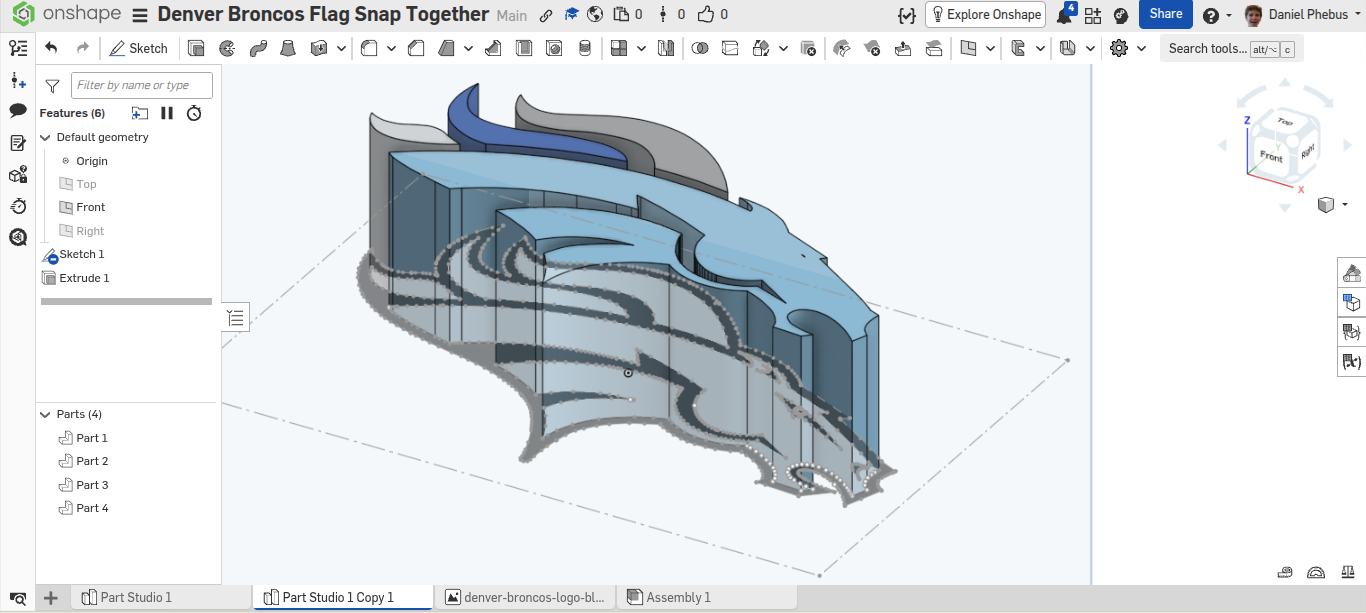
Task: Select the Thicken tool
Action: (320, 48)
